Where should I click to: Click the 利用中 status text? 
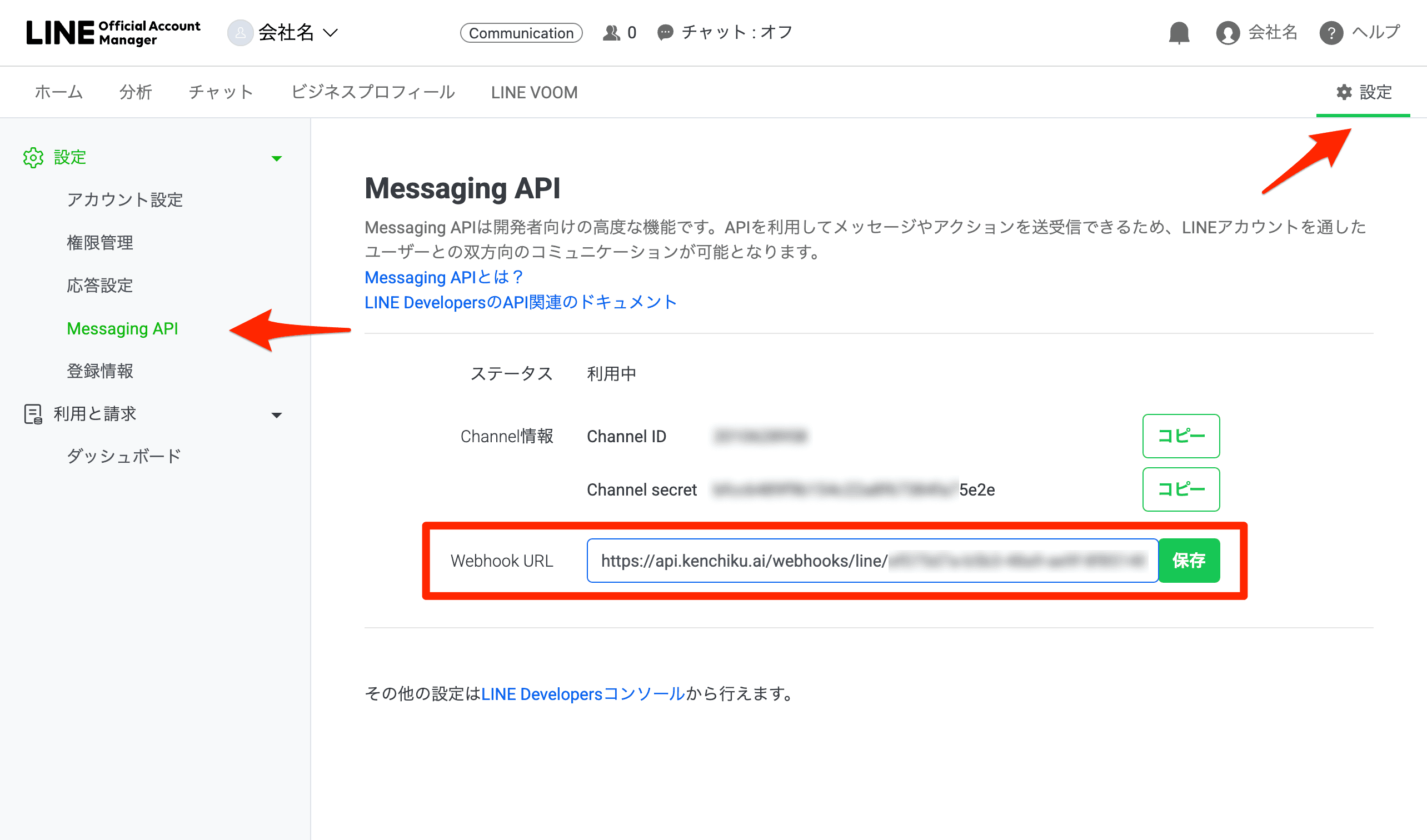[x=612, y=374]
